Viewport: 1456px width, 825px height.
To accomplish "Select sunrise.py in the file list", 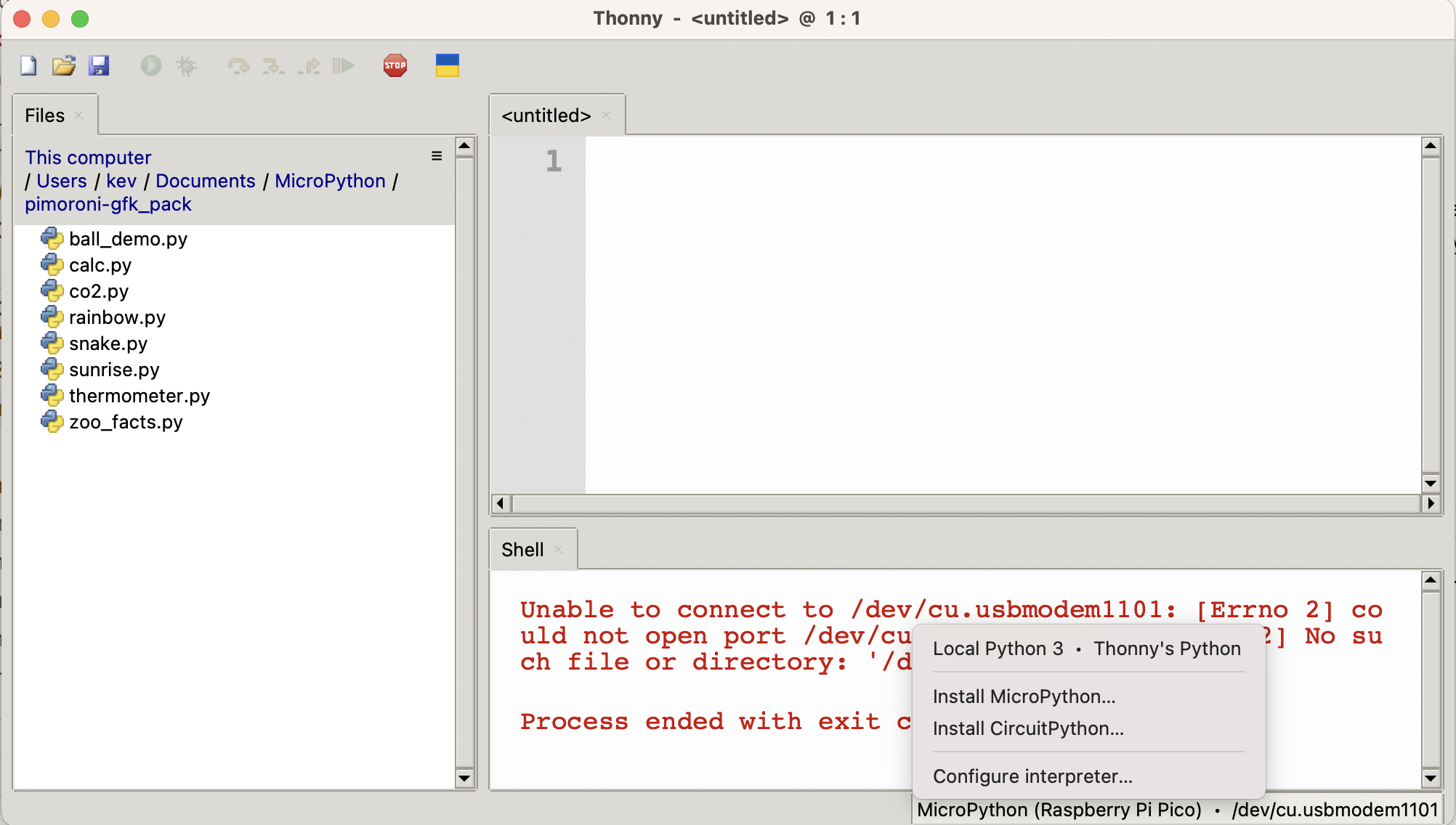I will click(114, 370).
